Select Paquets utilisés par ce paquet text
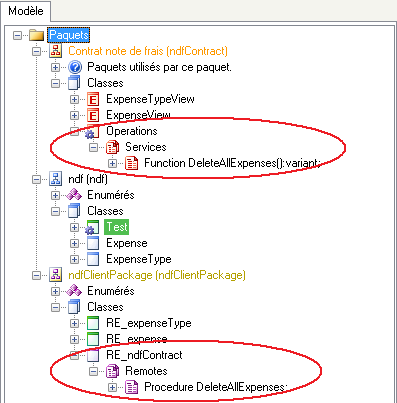This screenshot has height=403, width=397. [159, 67]
